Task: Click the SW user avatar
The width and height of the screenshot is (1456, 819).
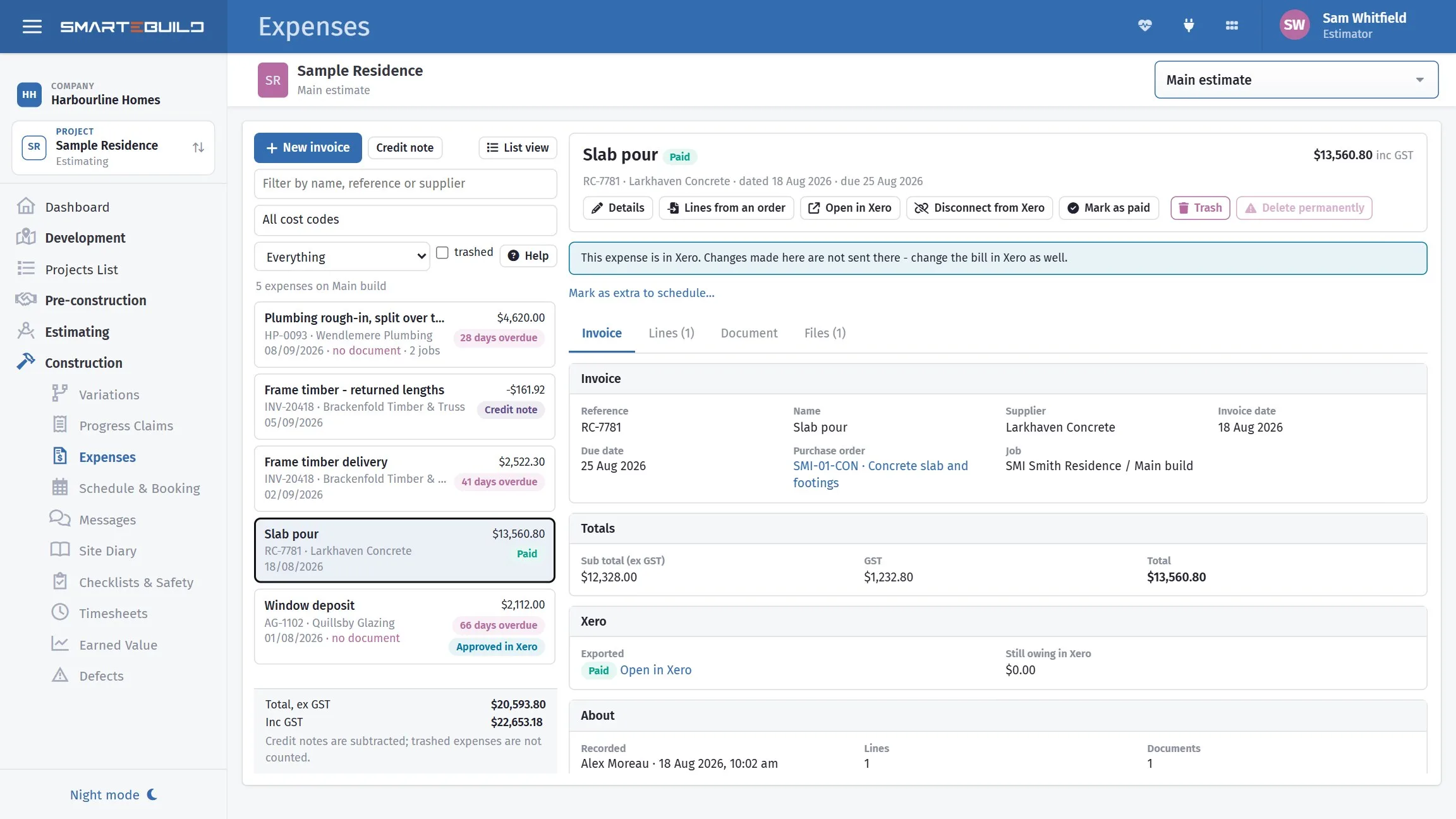Action: [x=1294, y=25]
